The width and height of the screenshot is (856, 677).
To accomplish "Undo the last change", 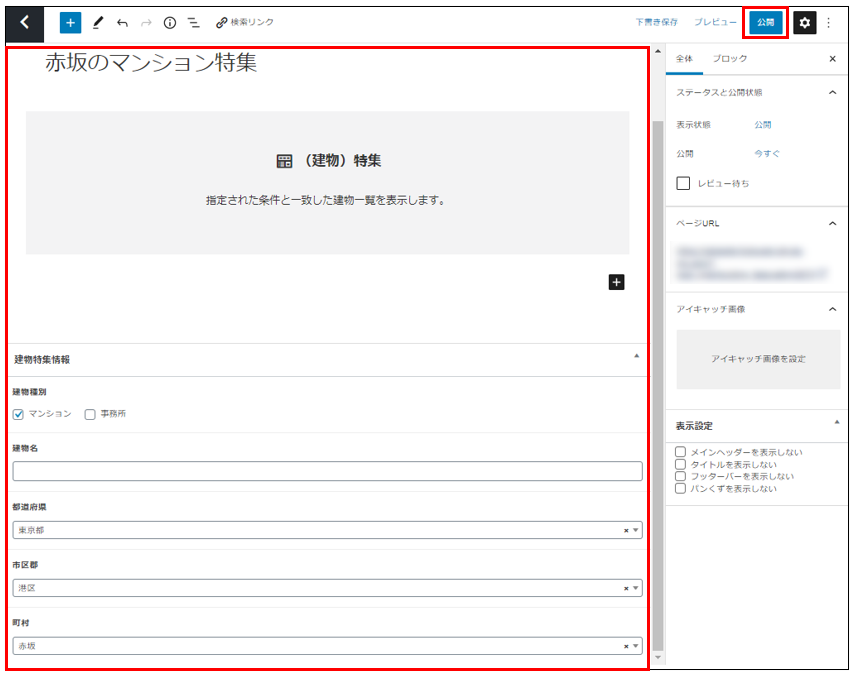I will tap(122, 22).
